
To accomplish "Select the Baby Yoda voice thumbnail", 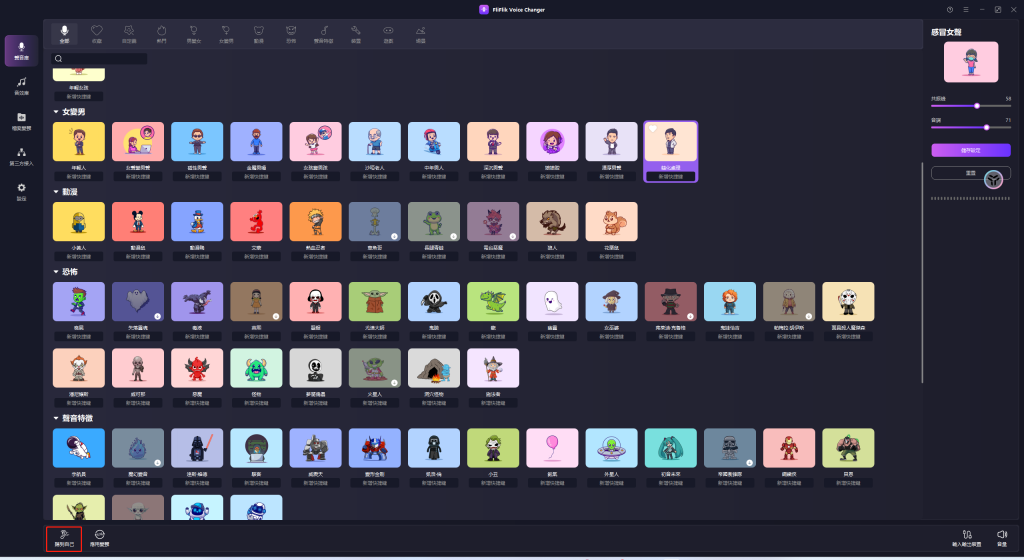I will [374, 302].
